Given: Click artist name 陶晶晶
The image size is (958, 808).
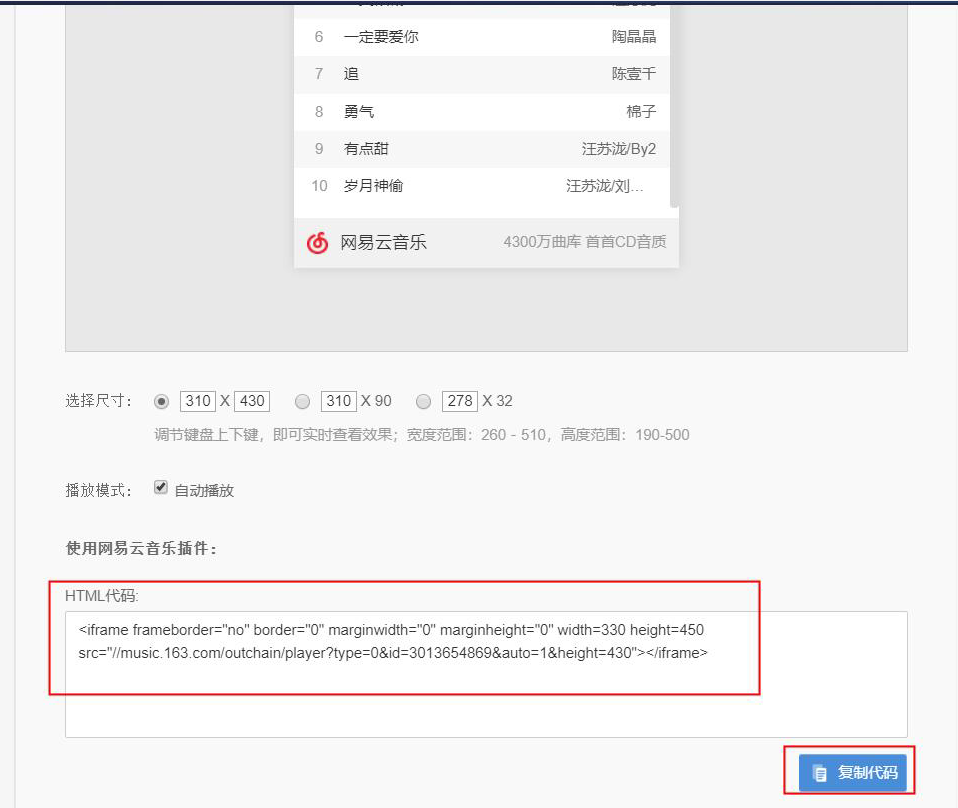Looking at the screenshot, I should click(x=634, y=37).
